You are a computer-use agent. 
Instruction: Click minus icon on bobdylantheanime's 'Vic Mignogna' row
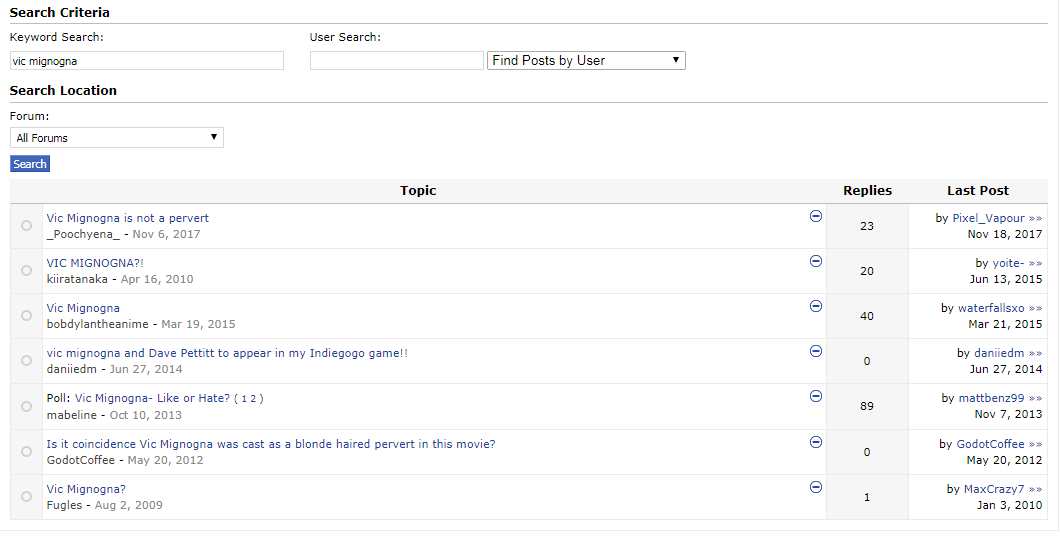pyautogui.click(x=816, y=306)
